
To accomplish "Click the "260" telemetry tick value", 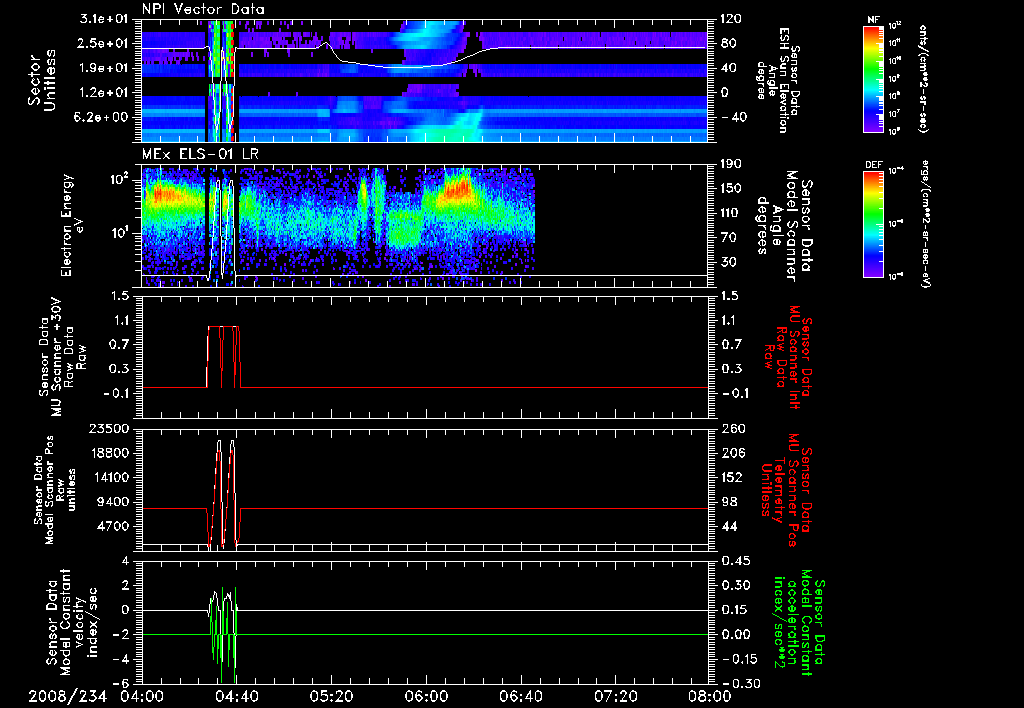I will 731,429.
